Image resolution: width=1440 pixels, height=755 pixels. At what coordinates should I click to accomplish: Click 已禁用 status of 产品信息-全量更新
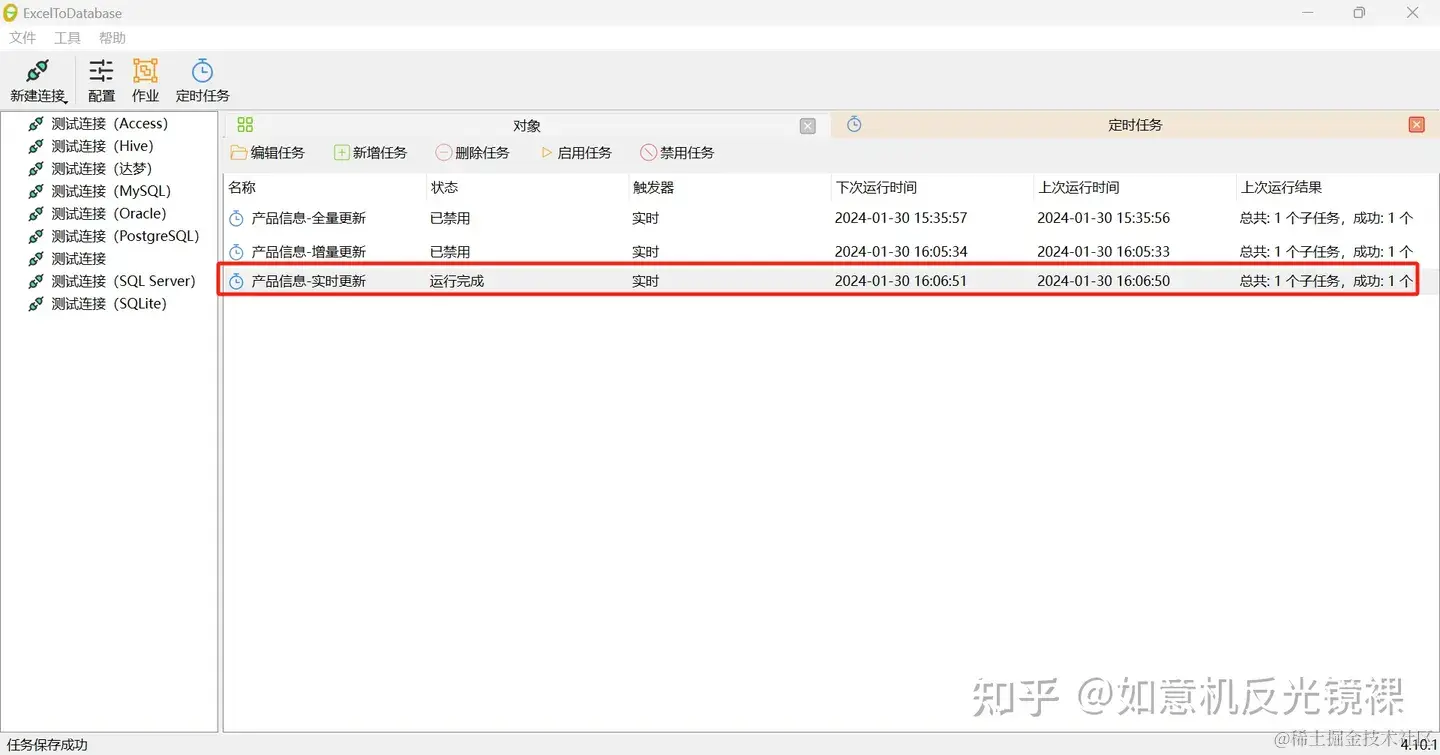coord(450,218)
